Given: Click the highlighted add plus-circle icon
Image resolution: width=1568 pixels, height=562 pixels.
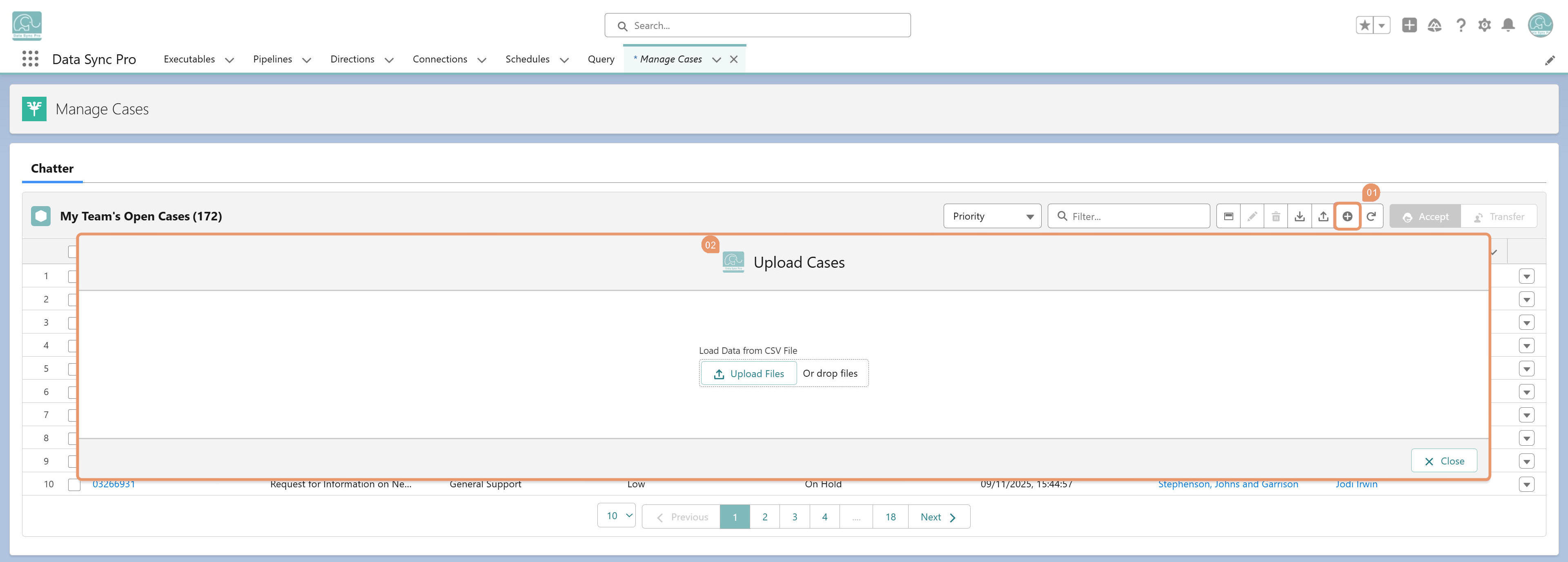Looking at the screenshot, I should tap(1347, 217).
